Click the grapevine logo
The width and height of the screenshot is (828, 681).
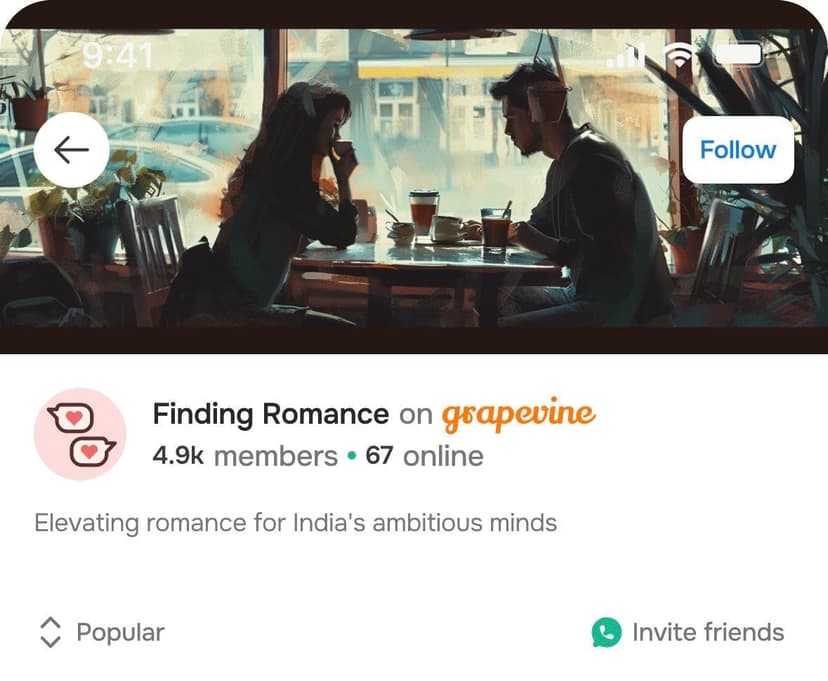coord(519,413)
